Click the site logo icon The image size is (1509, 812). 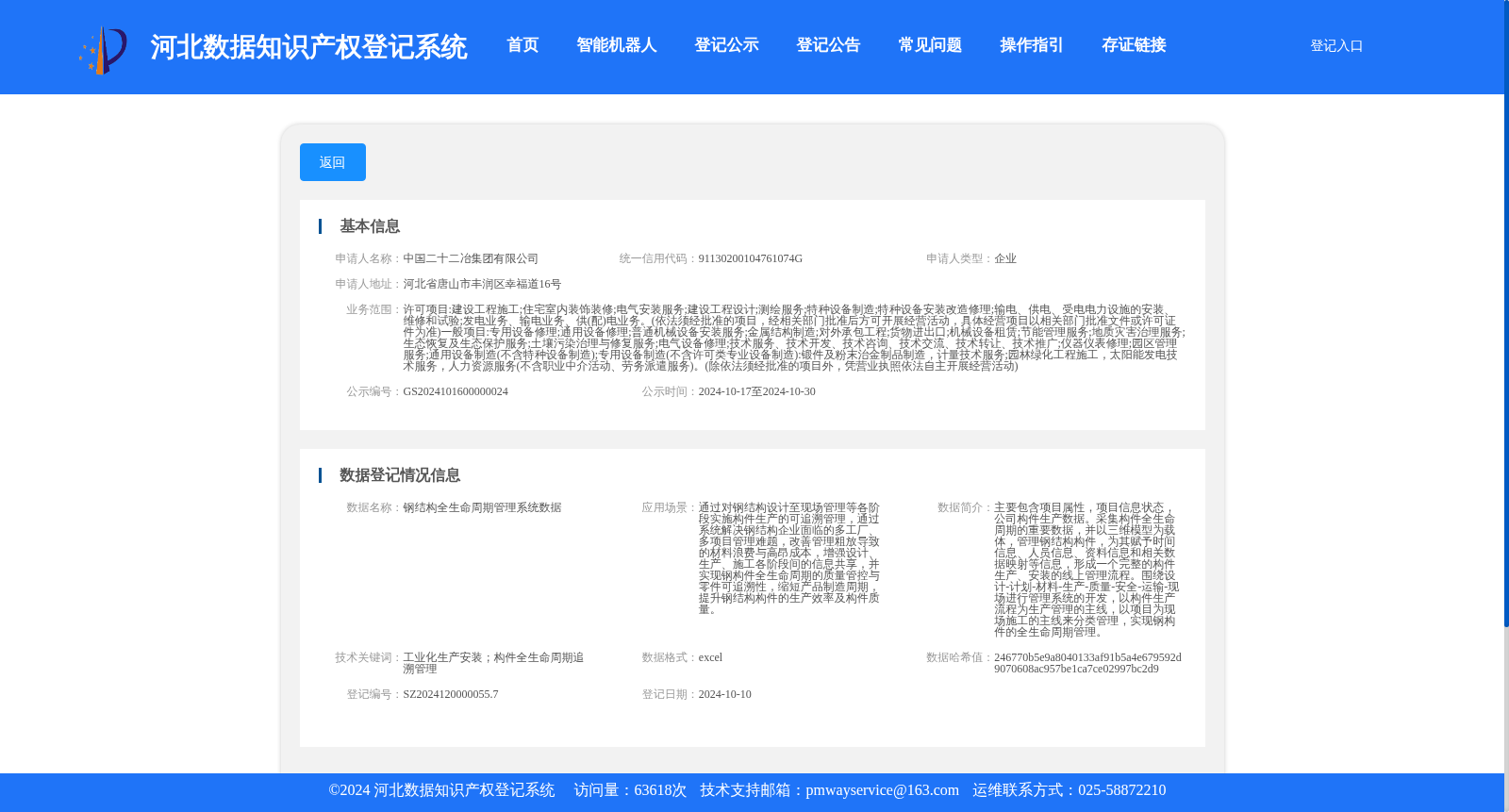pos(103,49)
